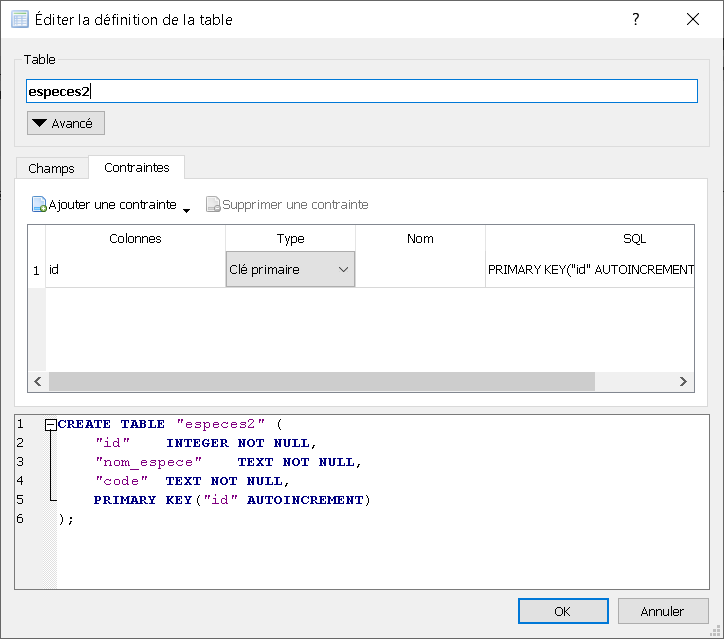
Task: Click the Type column header
Action: [x=290, y=239]
